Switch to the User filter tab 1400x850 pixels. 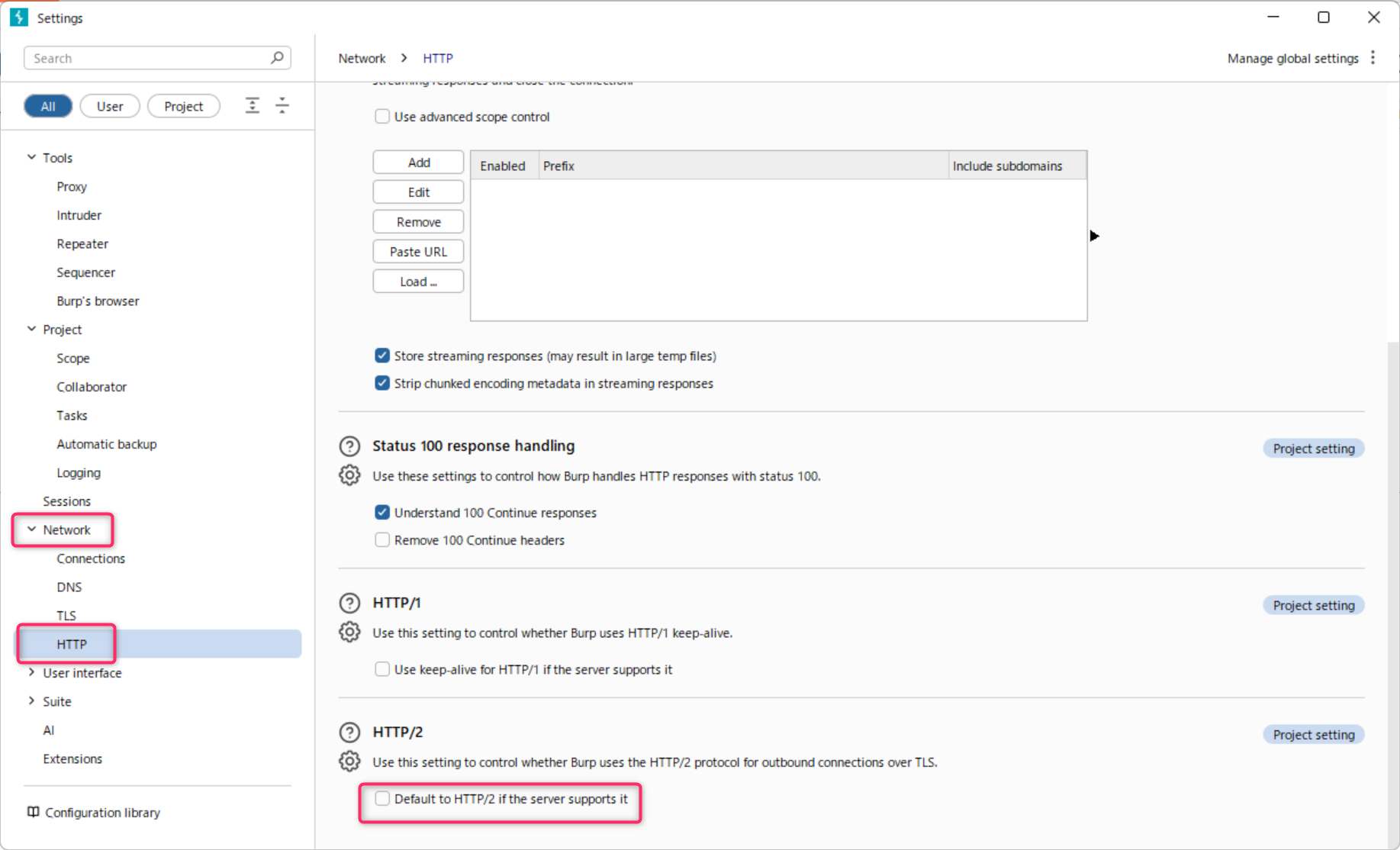[x=110, y=106]
